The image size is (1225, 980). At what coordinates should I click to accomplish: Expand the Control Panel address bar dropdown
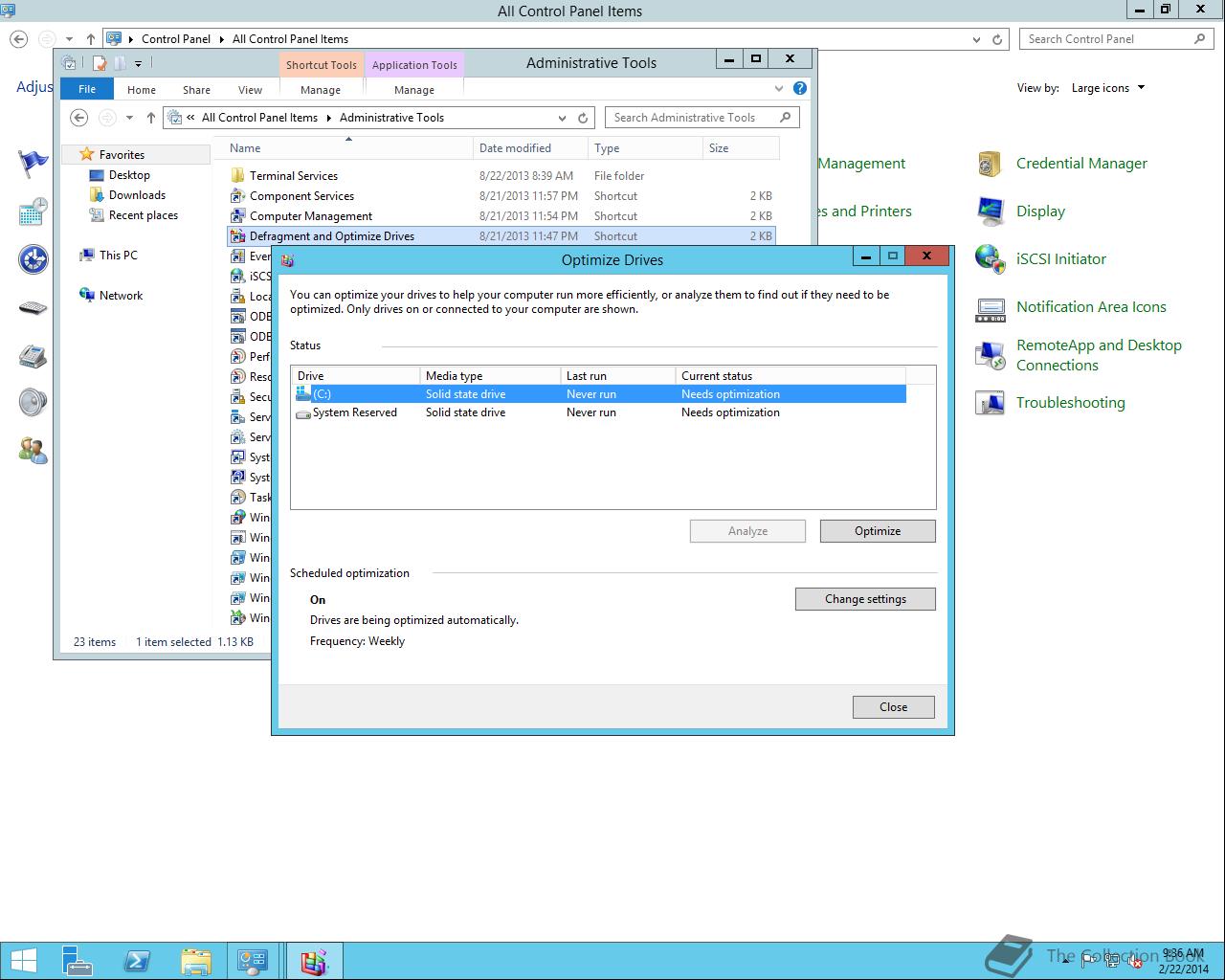pyautogui.click(x=976, y=39)
